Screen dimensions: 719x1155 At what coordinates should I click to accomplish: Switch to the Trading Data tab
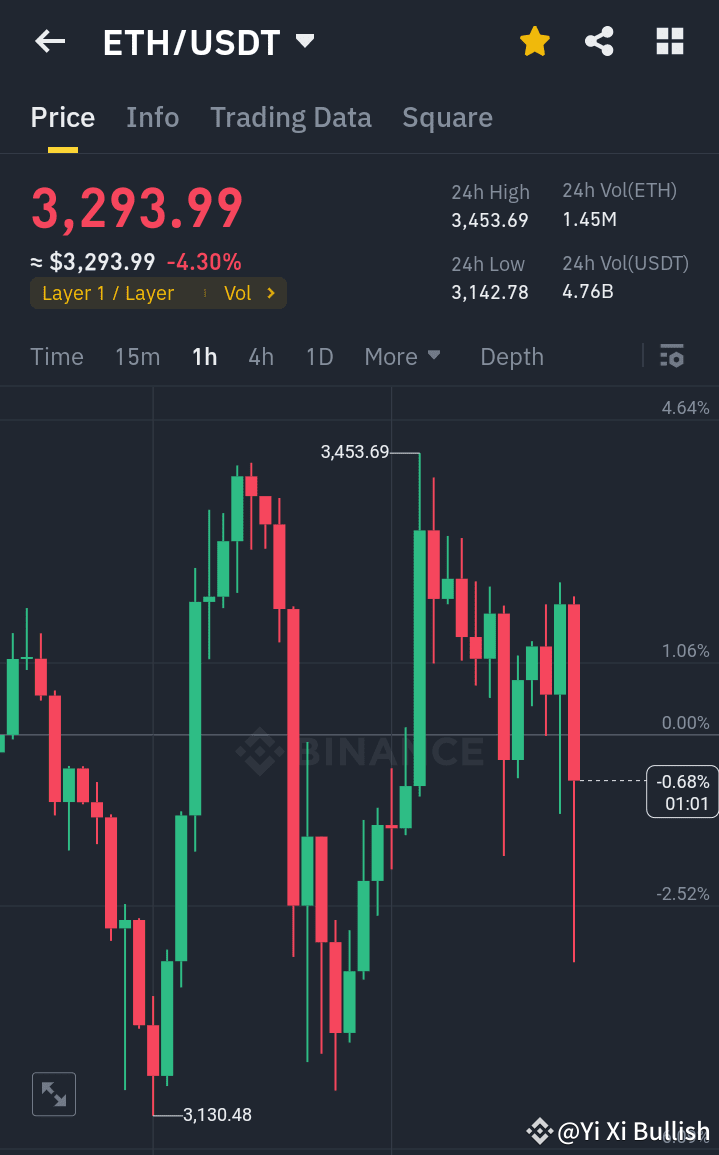[x=290, y=117]
